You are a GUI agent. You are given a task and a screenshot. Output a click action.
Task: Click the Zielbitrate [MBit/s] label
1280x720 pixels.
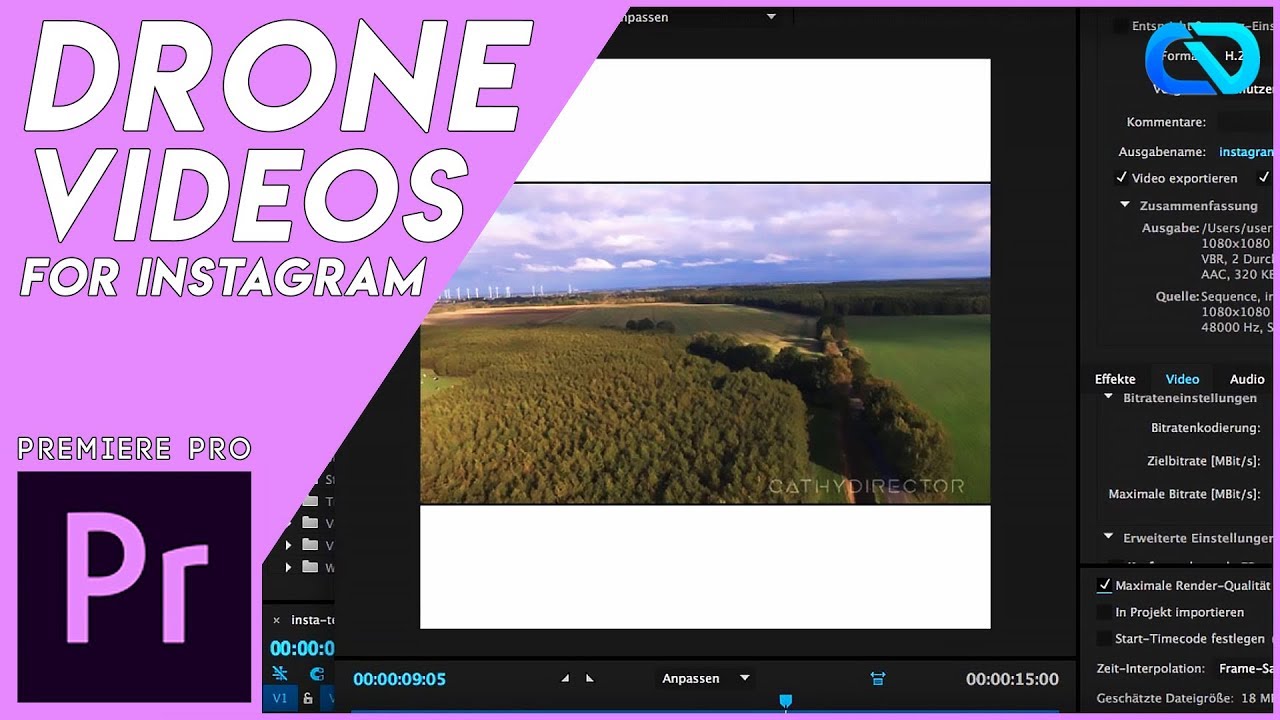pyautogui.click(x=1203, y=461)
